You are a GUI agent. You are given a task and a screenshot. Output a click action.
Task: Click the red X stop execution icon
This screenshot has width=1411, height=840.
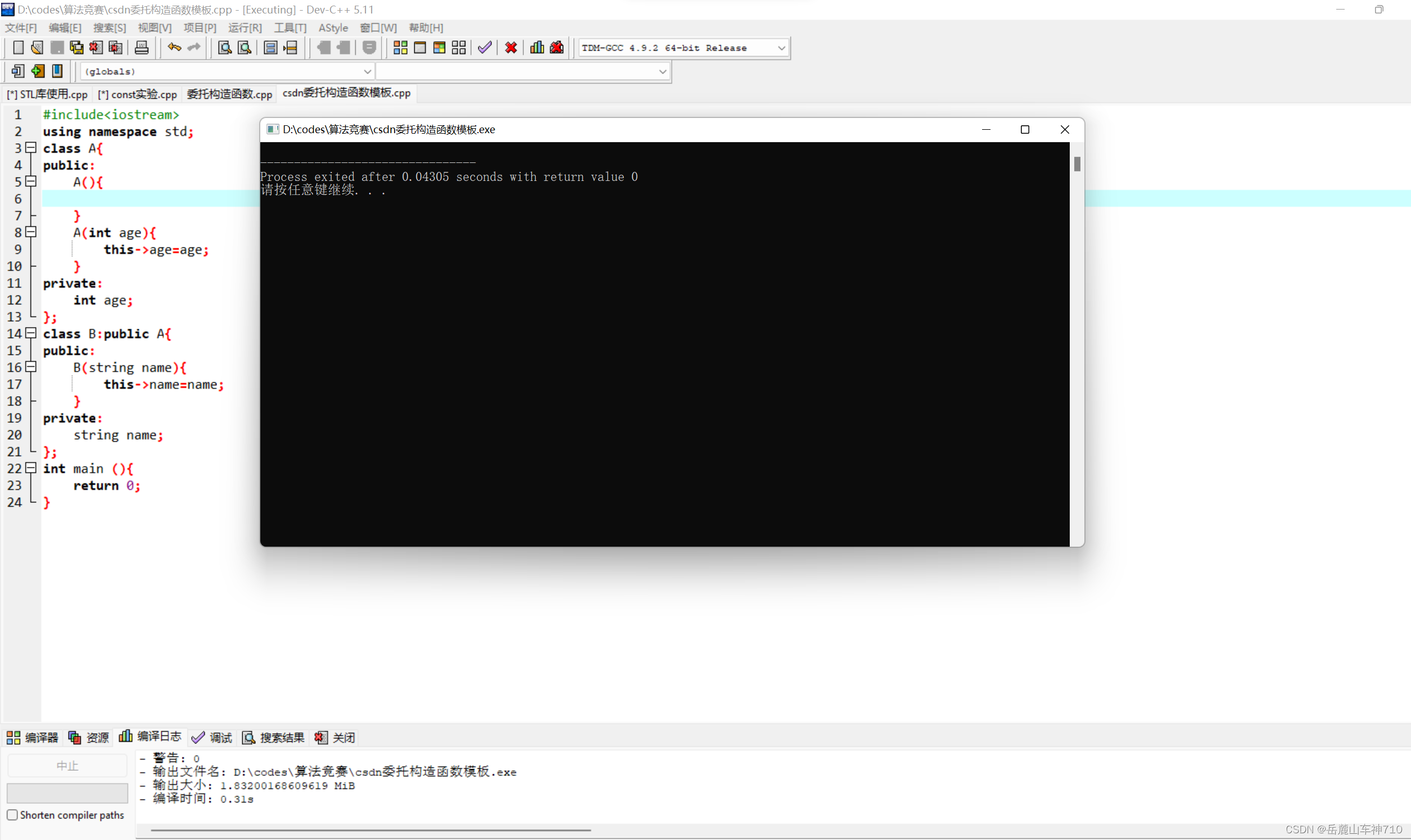[511, 48]
